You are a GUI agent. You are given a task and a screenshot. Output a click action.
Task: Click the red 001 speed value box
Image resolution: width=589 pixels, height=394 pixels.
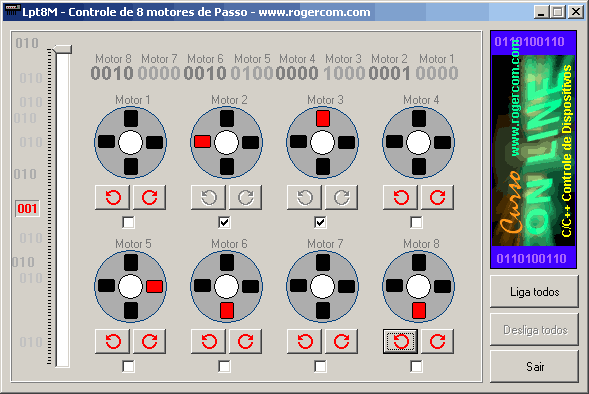[x=27, y=208]
